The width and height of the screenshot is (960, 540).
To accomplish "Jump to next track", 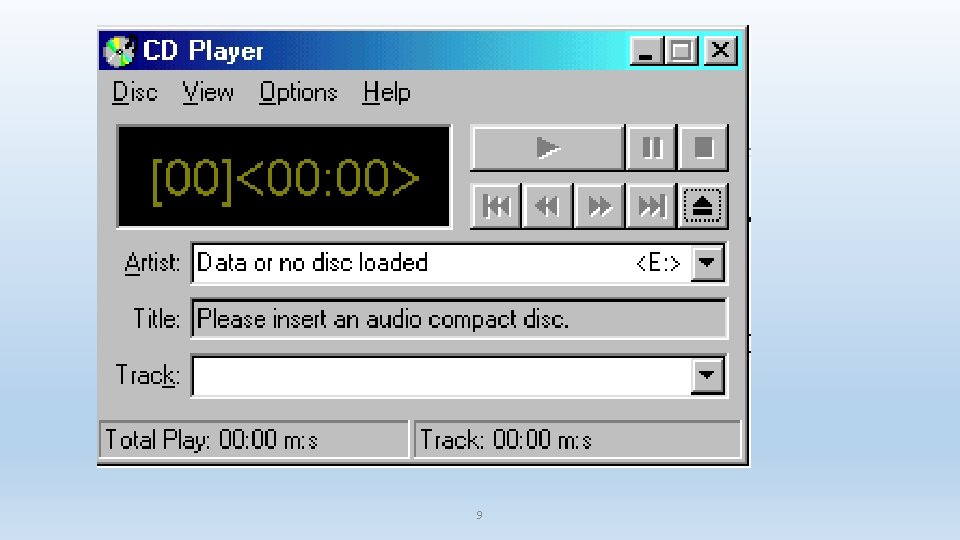I will pos(651,206).
